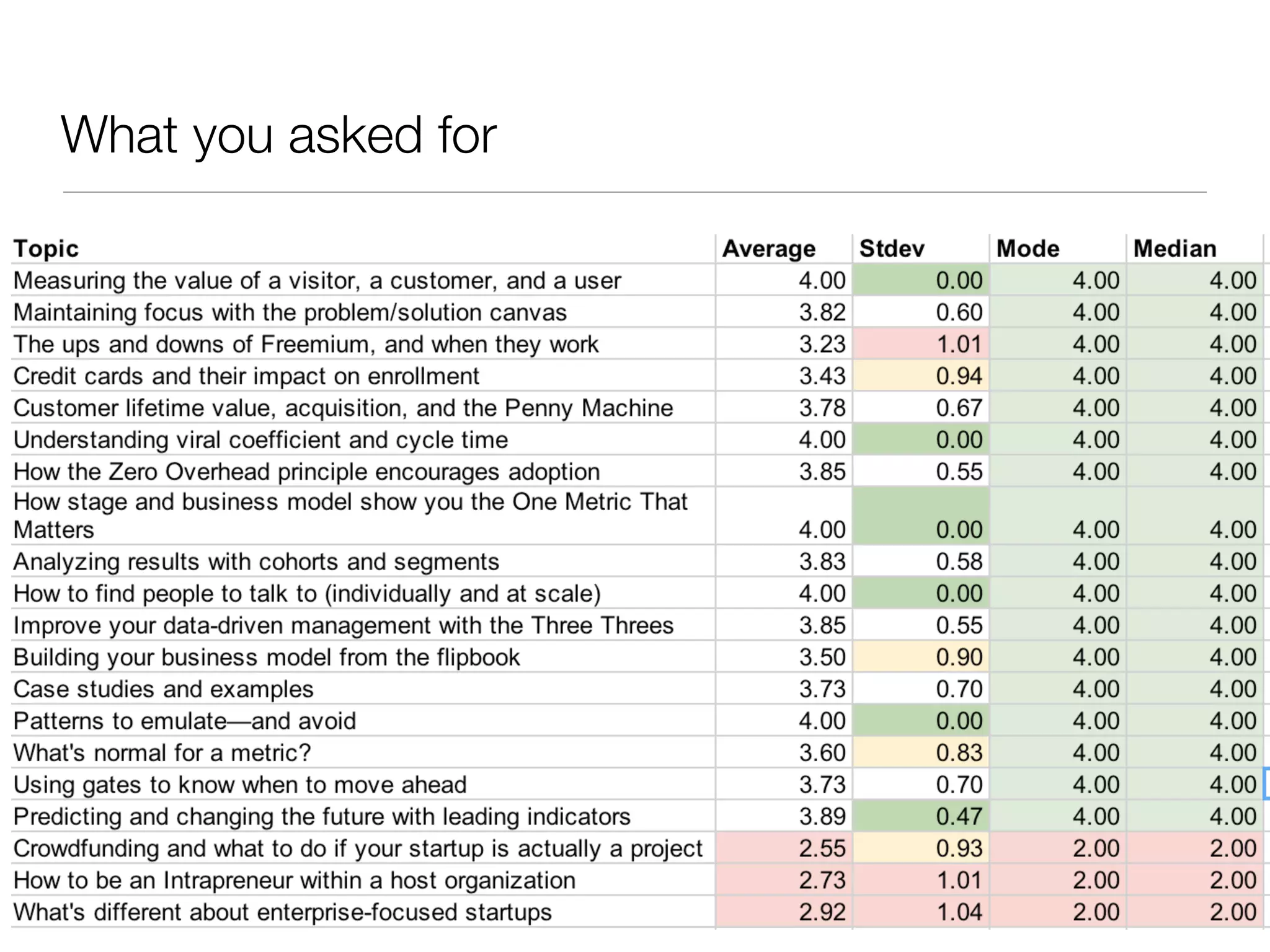Select the 'What's normal for a metric?' topic
Viewport: 1270px width, 952px height.
pos(162,752)
